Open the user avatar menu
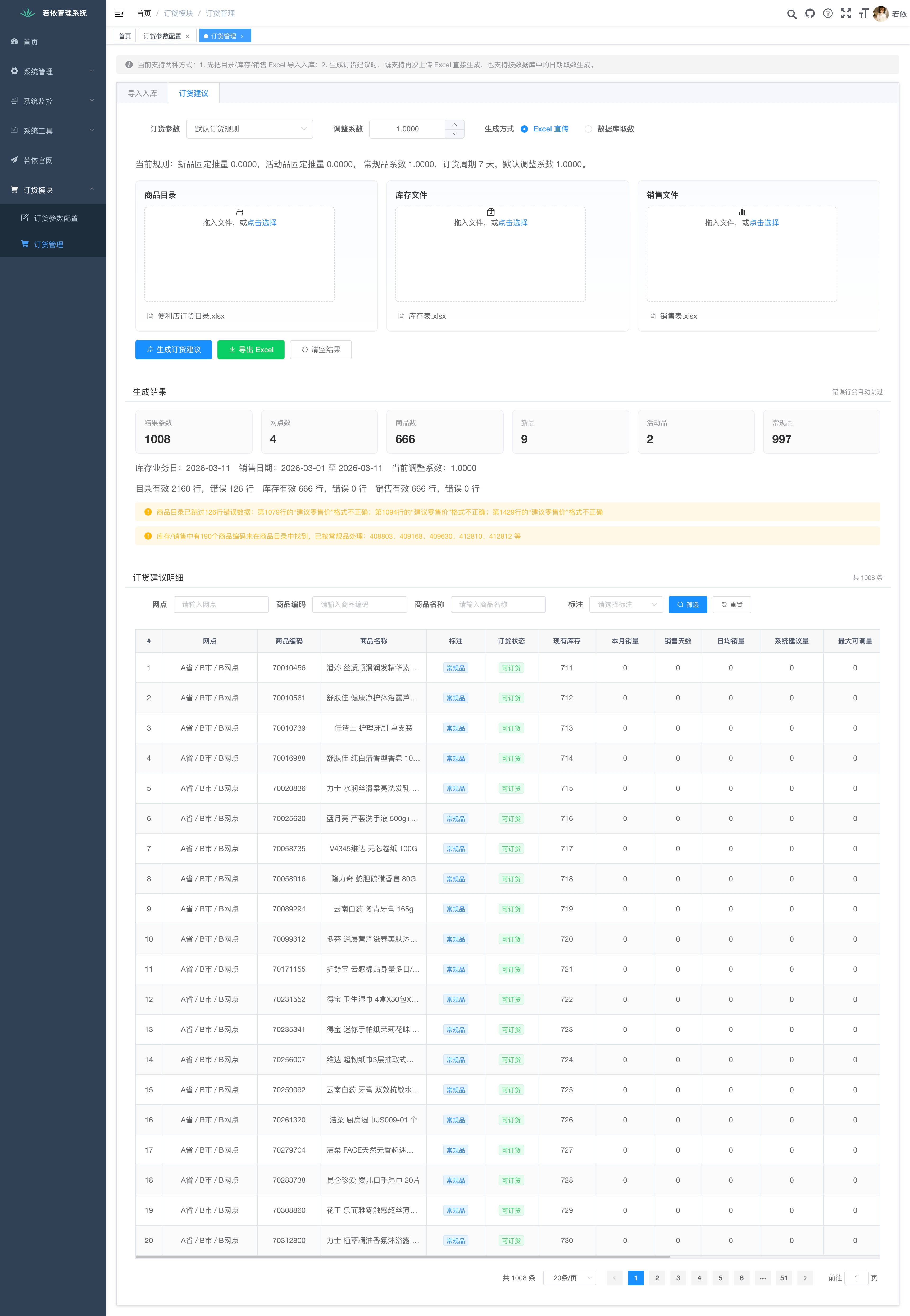The height and width of the screenshot is (1316, 910). [x=881, y=13]
